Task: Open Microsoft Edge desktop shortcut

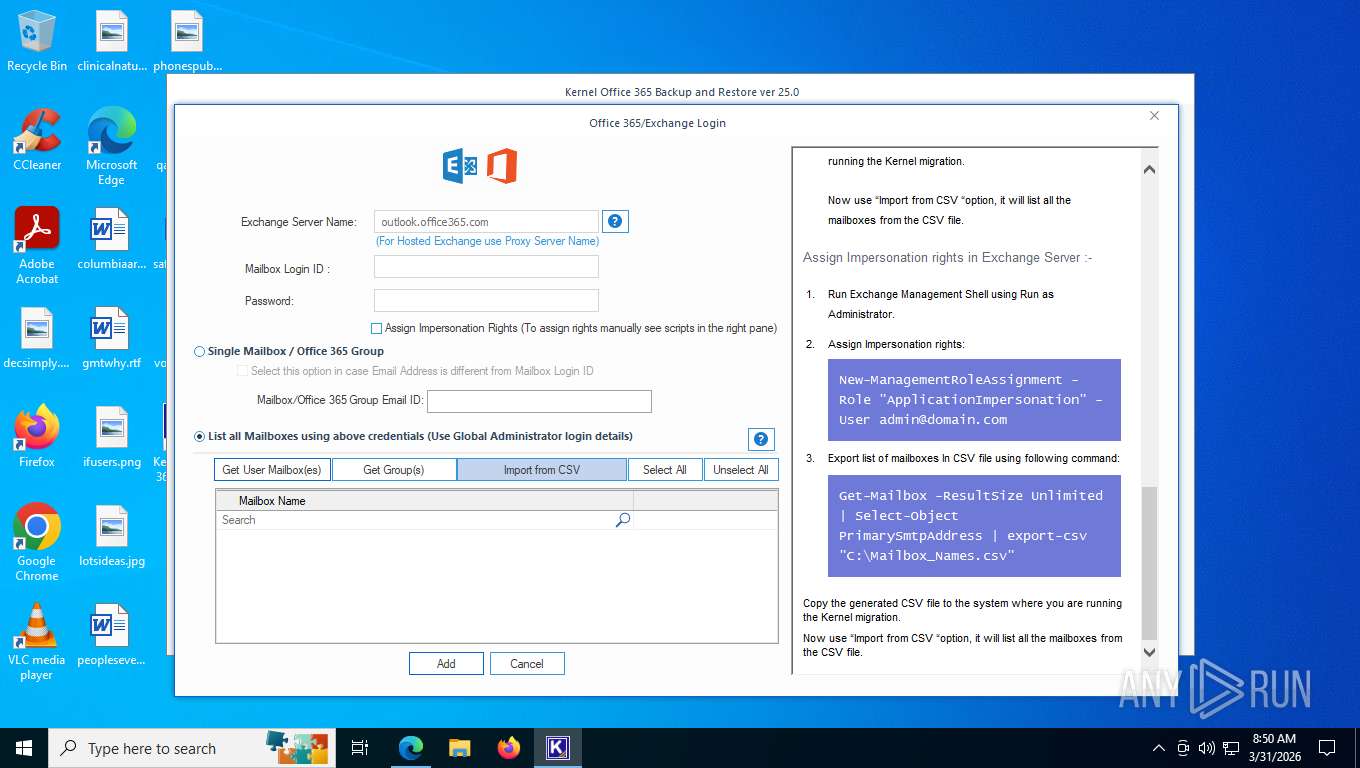Action: 111,147
